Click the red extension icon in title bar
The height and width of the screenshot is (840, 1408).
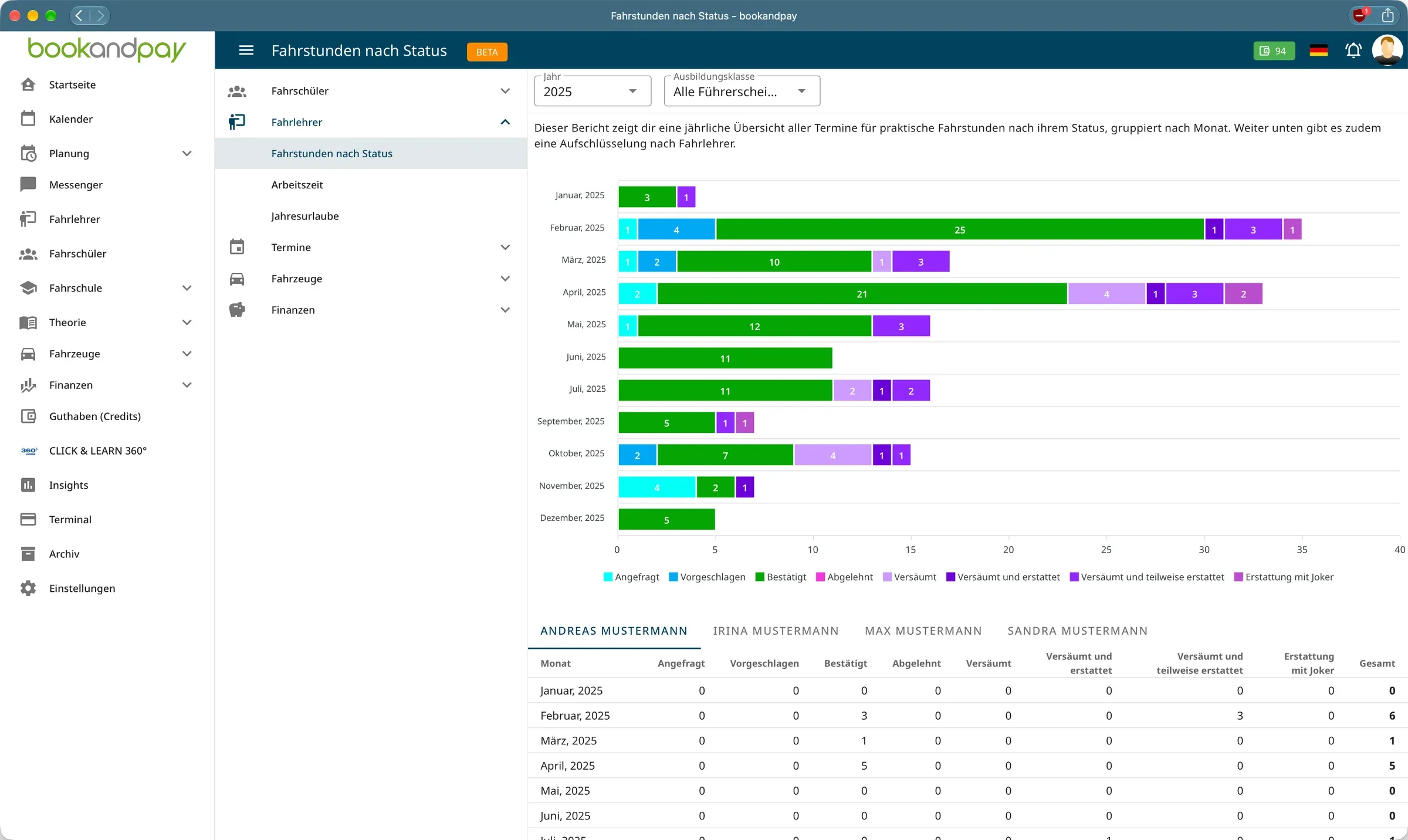pos(1359,15)
